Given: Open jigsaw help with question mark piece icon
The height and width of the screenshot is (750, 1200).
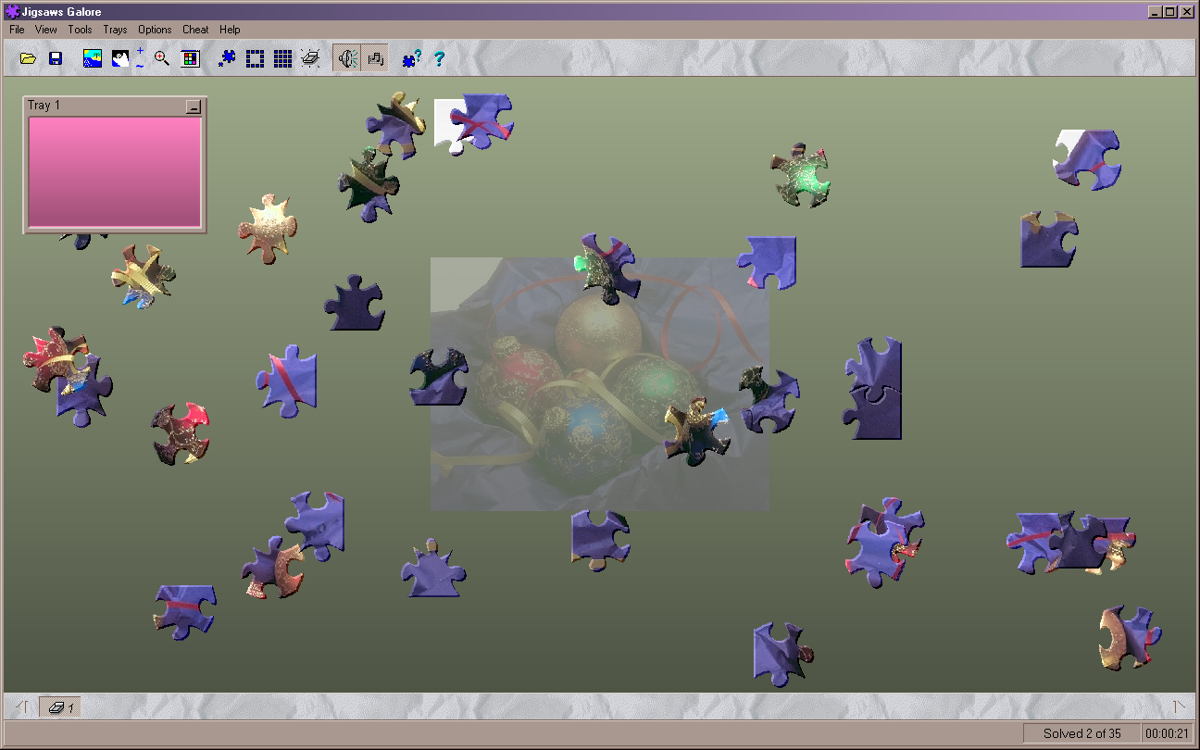Looking at the screenshot, I should (x=409, y=58).
